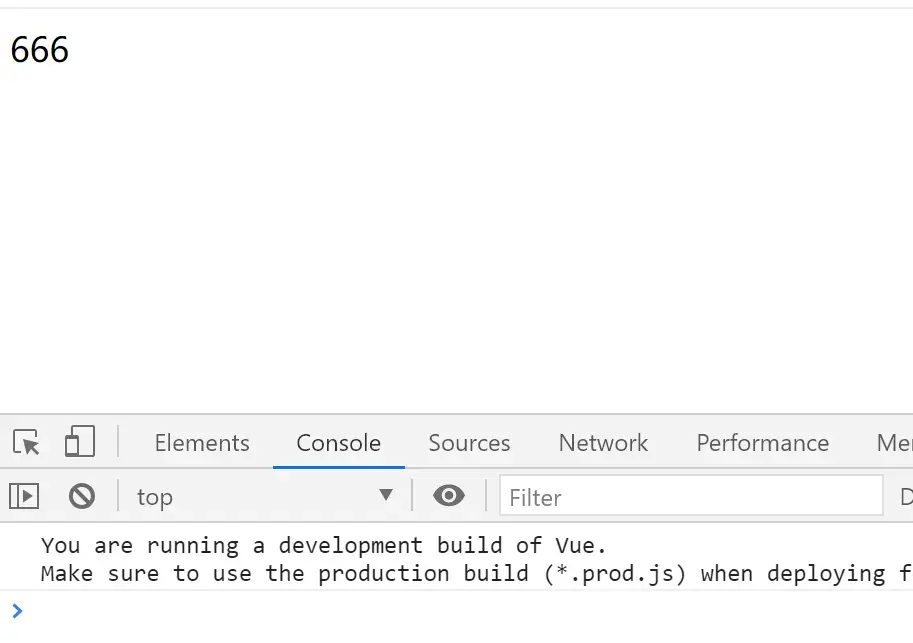Switch to the partially visible Memory tab
913x643 pixels.
(x=894, y=443)
